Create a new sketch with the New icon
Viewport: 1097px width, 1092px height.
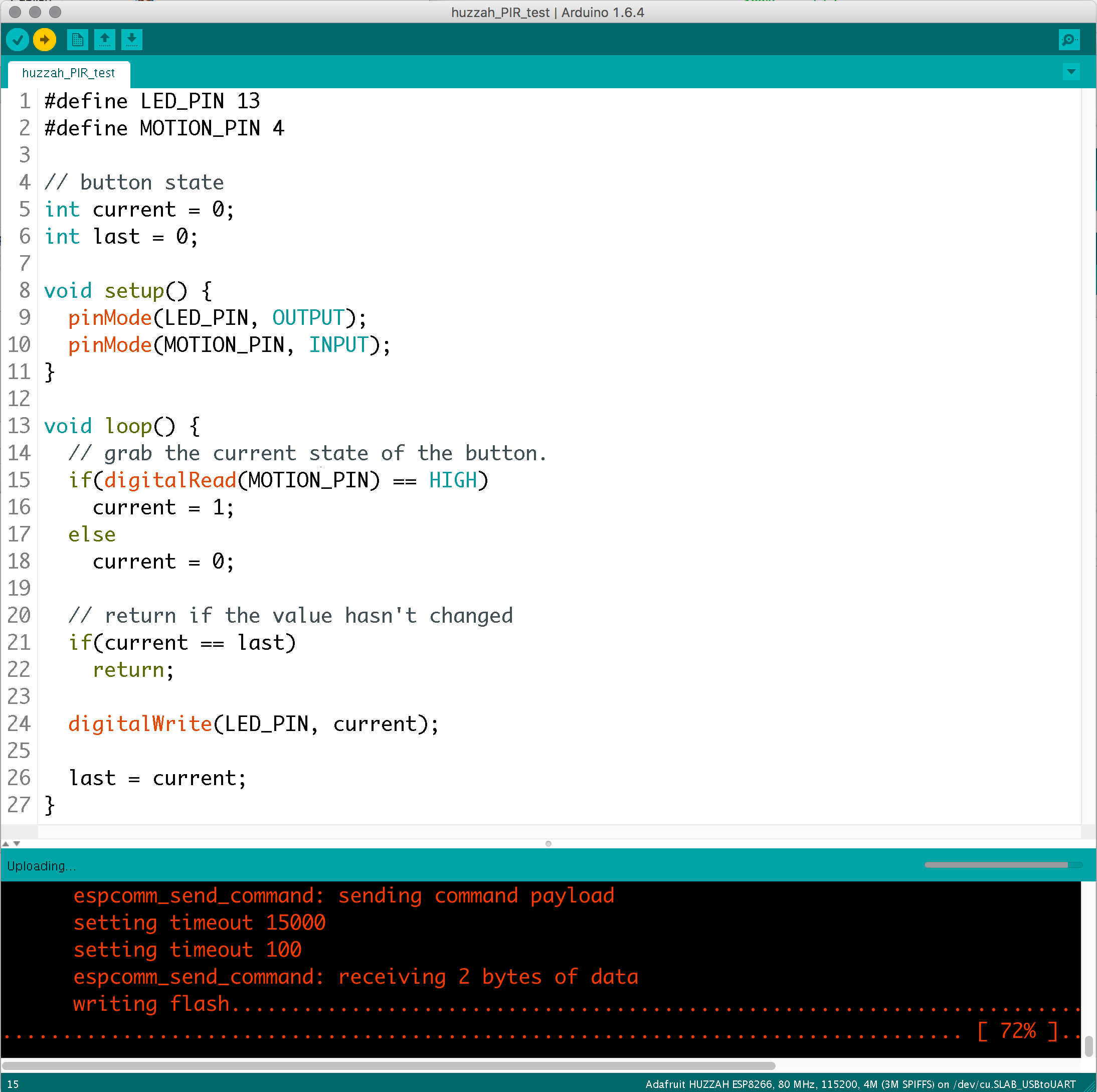pos(77,40)
